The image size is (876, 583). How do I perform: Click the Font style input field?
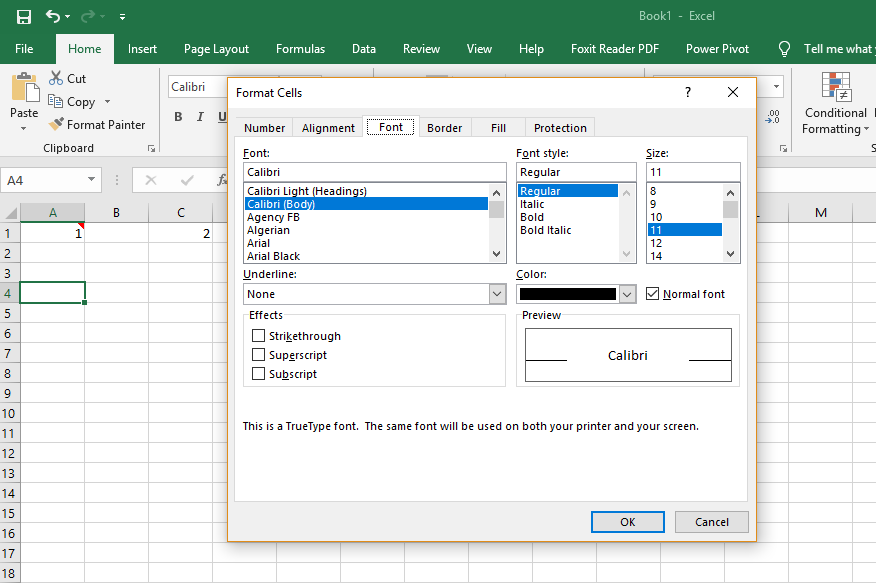click(576, 172)
